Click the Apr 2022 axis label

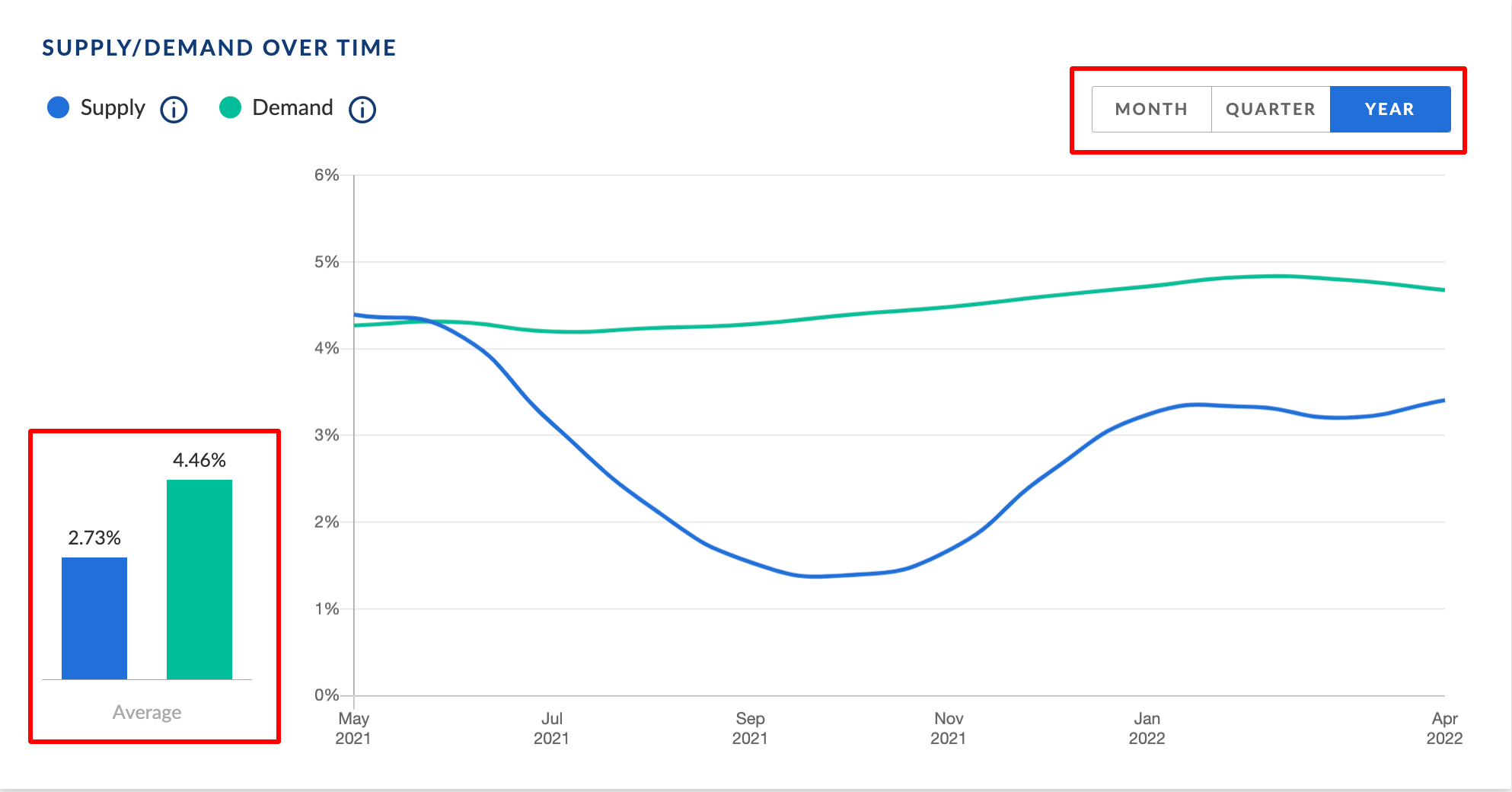point(1444,728)
